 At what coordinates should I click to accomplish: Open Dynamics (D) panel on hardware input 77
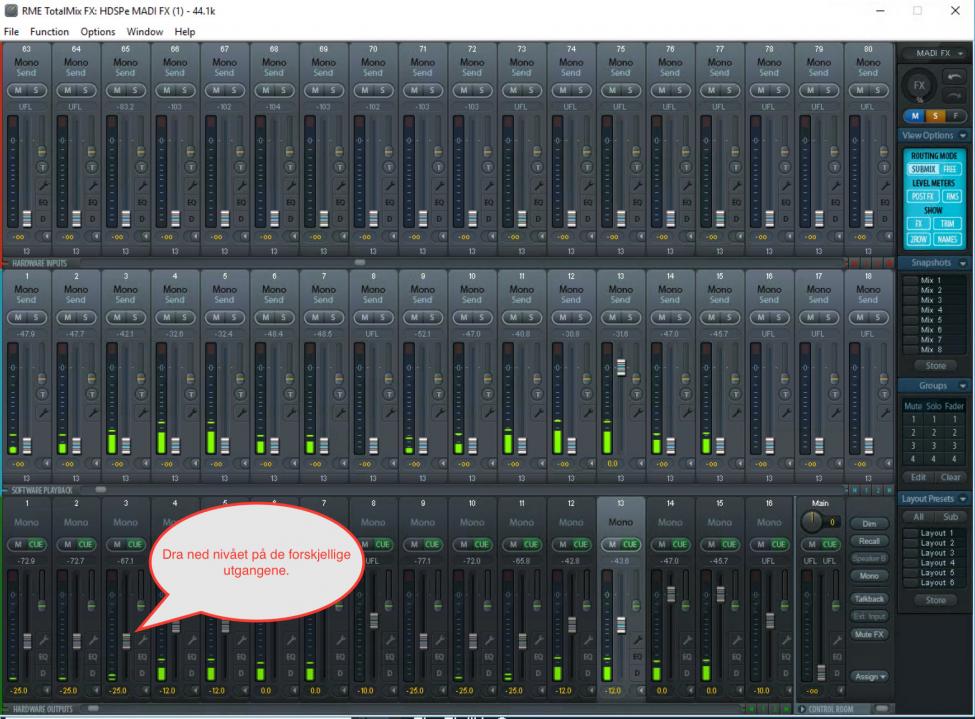click(x=737, y=219)
